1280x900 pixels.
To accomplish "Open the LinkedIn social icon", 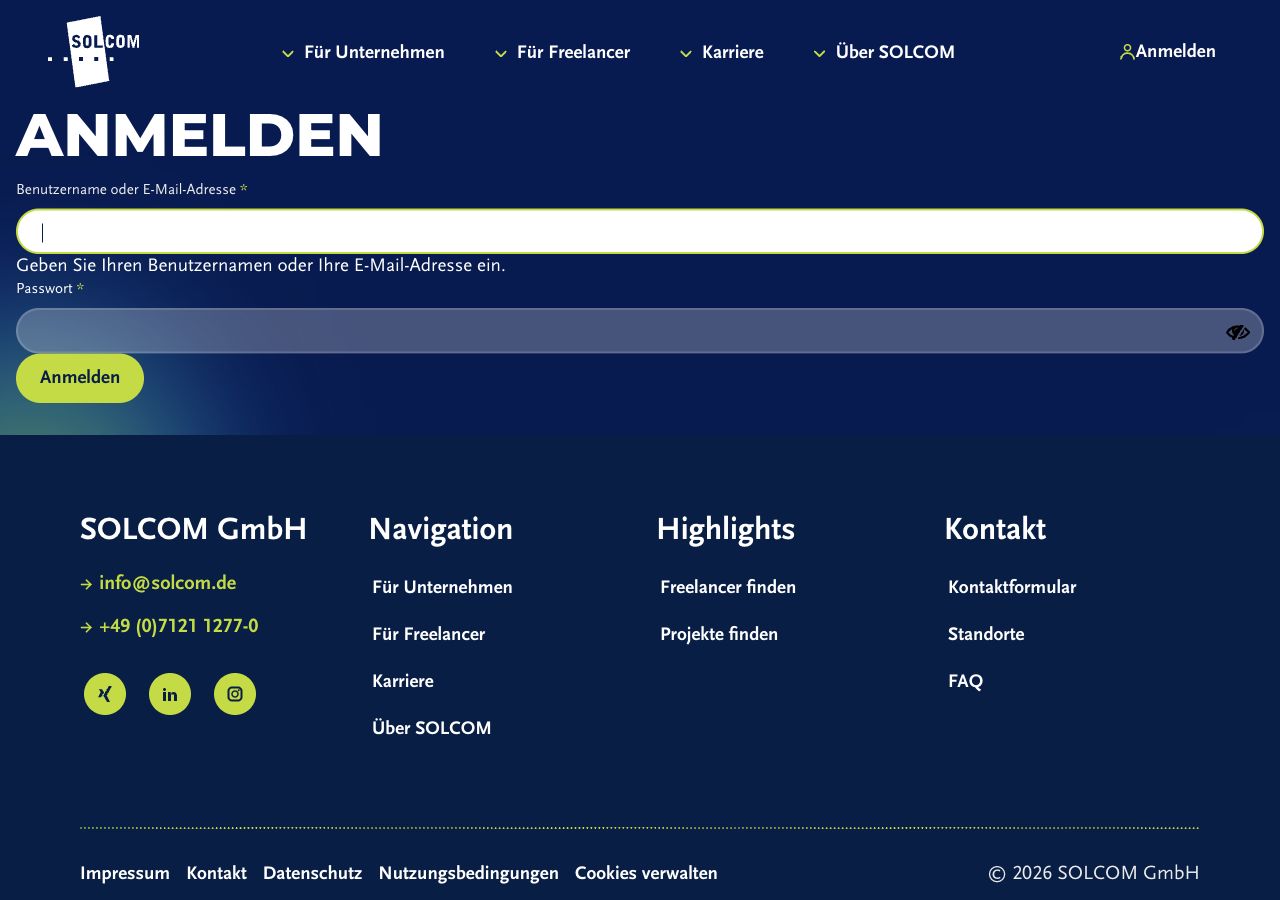I will point(170,694).
